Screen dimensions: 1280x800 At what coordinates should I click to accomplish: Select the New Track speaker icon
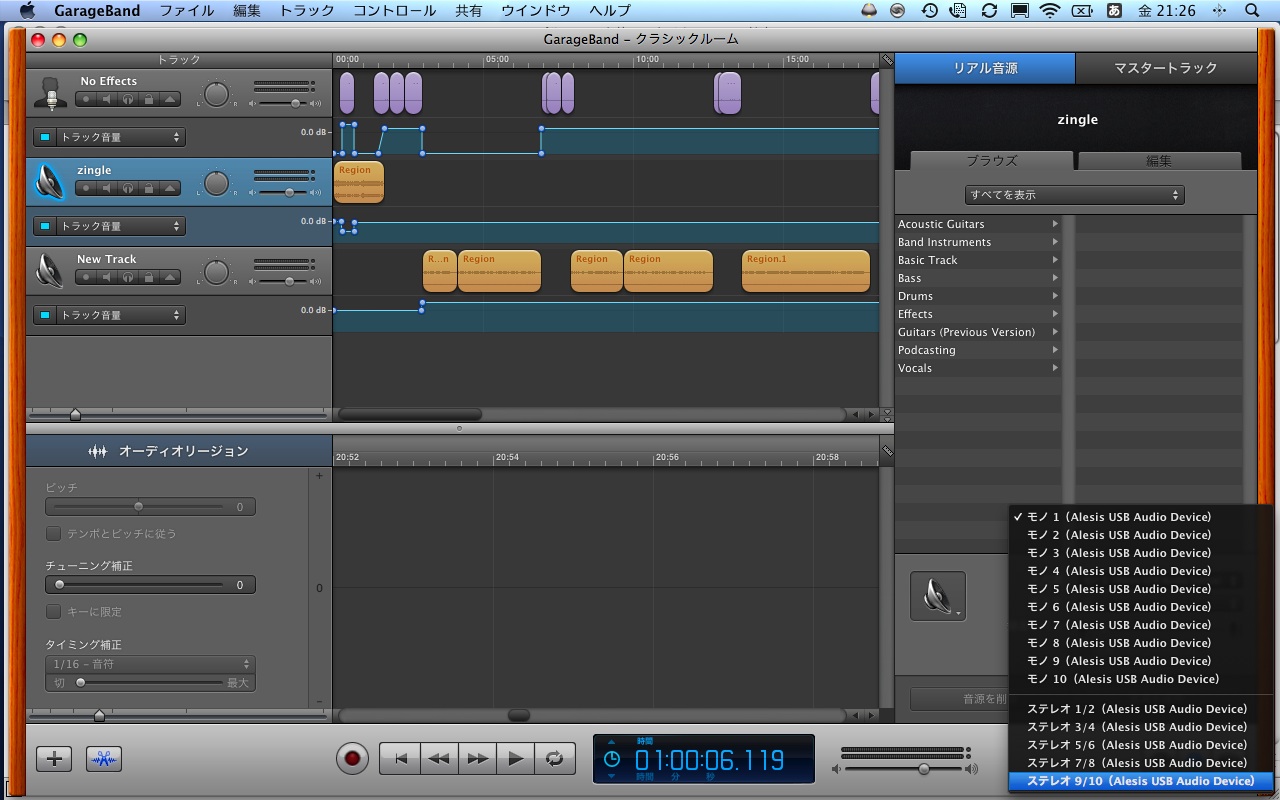click(x=50, y=270)
